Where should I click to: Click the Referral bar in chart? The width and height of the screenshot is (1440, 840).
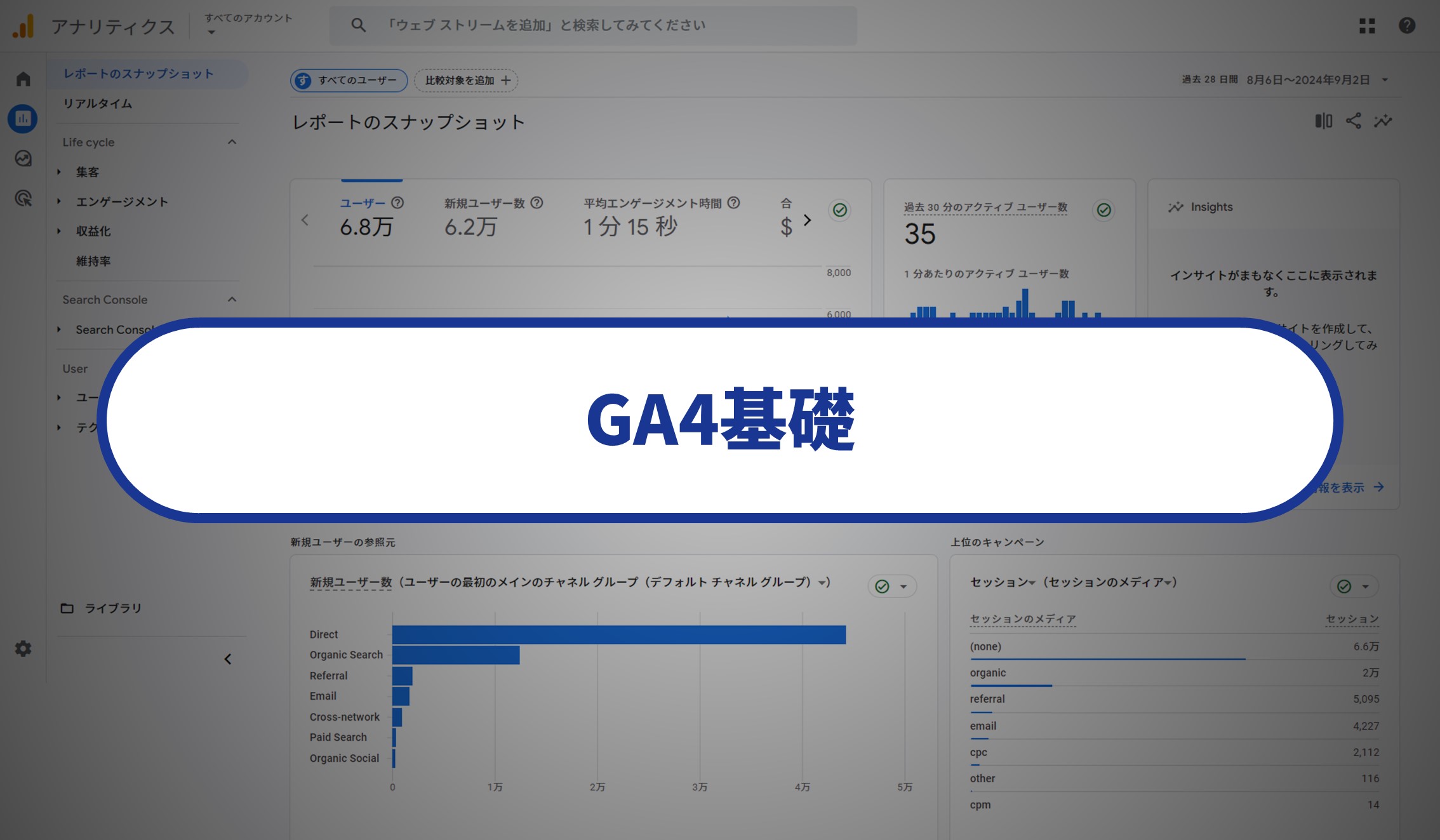(x=403, y=676)
